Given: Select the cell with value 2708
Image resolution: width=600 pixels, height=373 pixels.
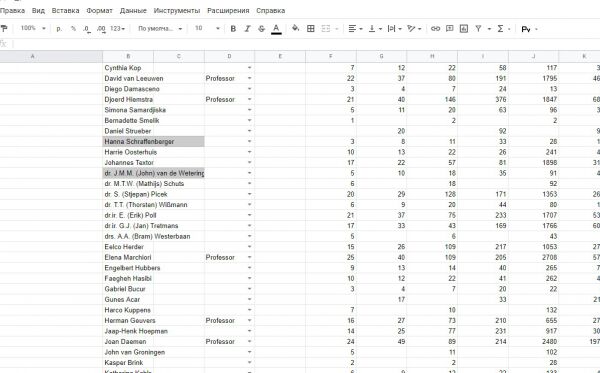Looking at the screenshot, I should [x=533, y=257].
